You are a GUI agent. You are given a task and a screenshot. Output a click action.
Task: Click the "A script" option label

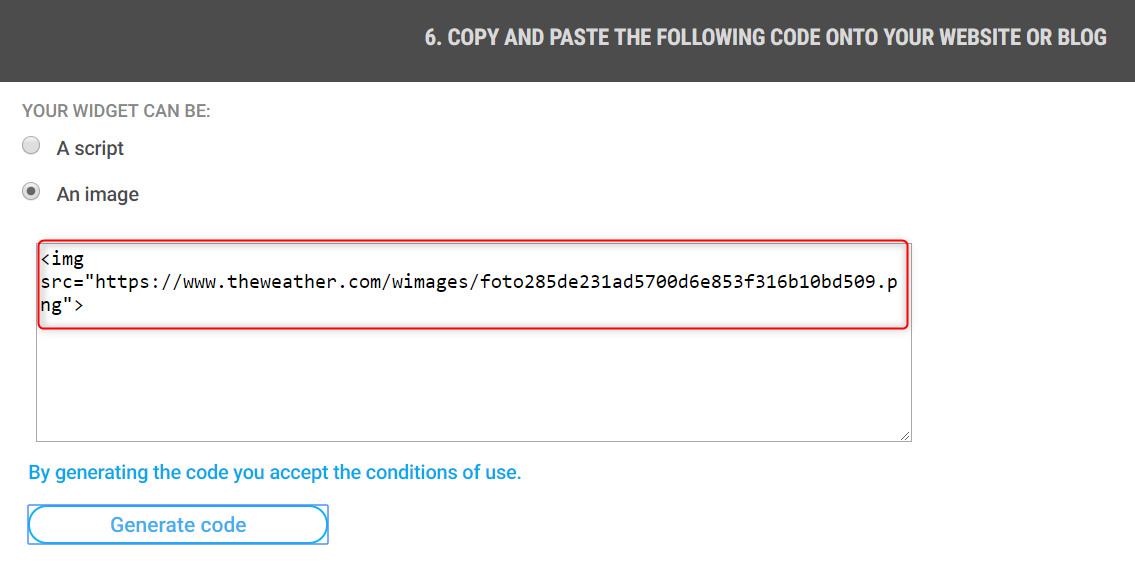click(x=90, y=148)
